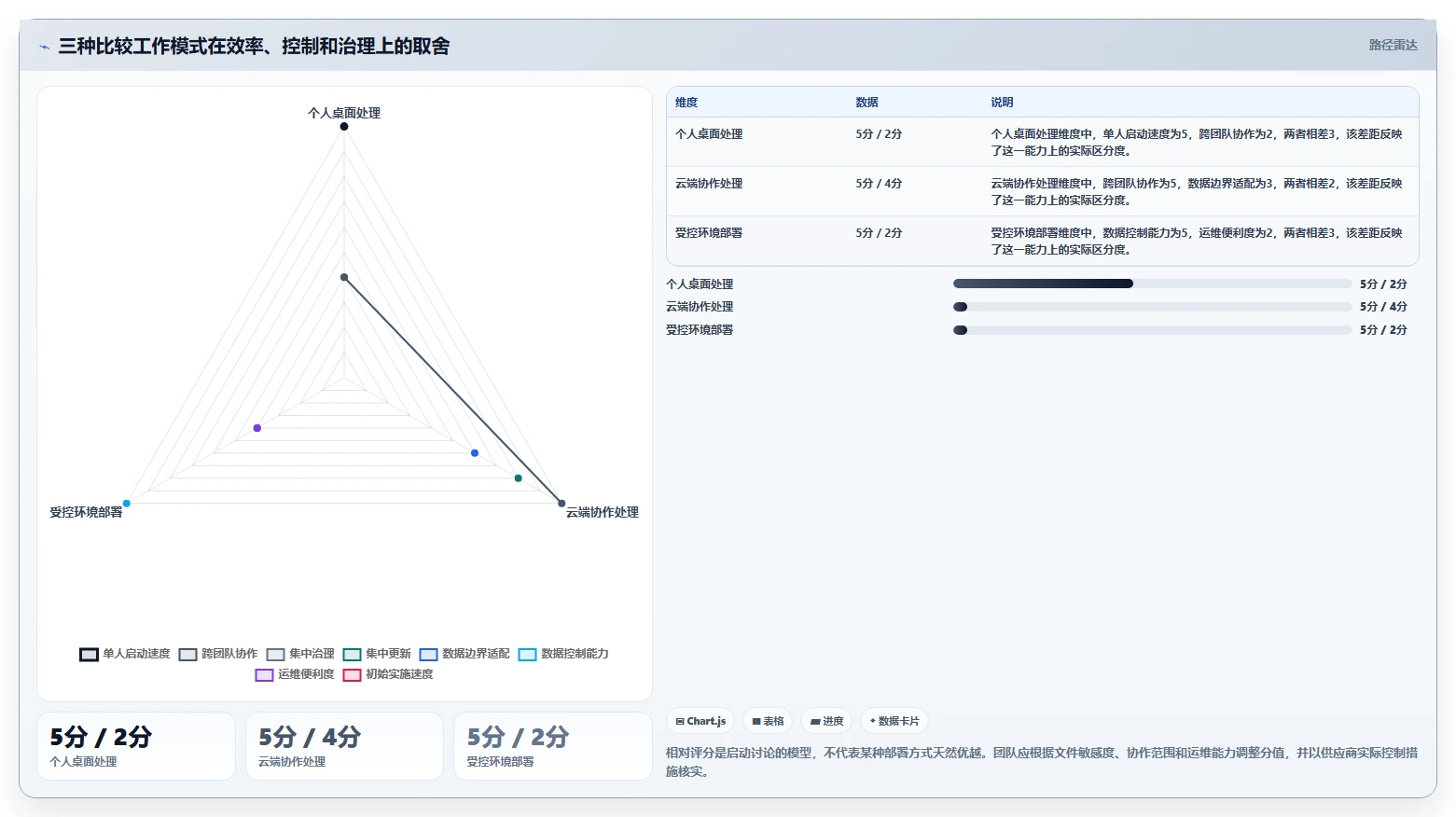
Task: Toggle the 集中治理 legend item
Action: click(300, 654)
